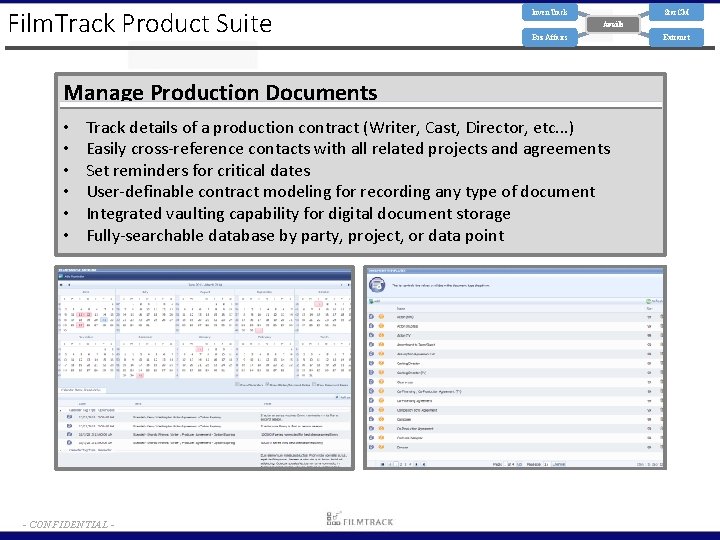This screenshot has width=720, height=540.
Task: Select the 'User-definable contract modeling' bullet line
Action: point(341,191)
